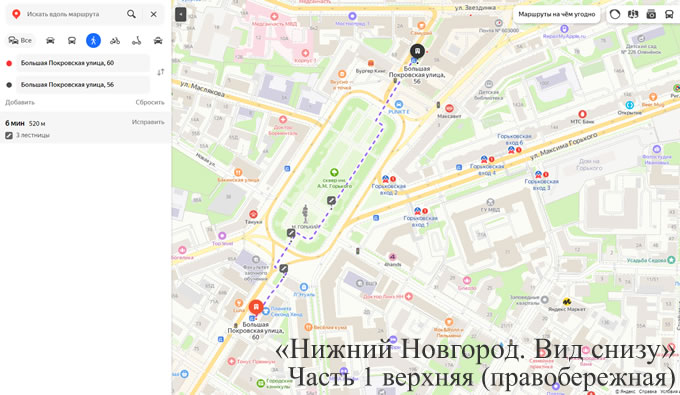Swap start and destination points
Image resolution: width=680 pixels, height=395 pixels.
coord(160,72)
